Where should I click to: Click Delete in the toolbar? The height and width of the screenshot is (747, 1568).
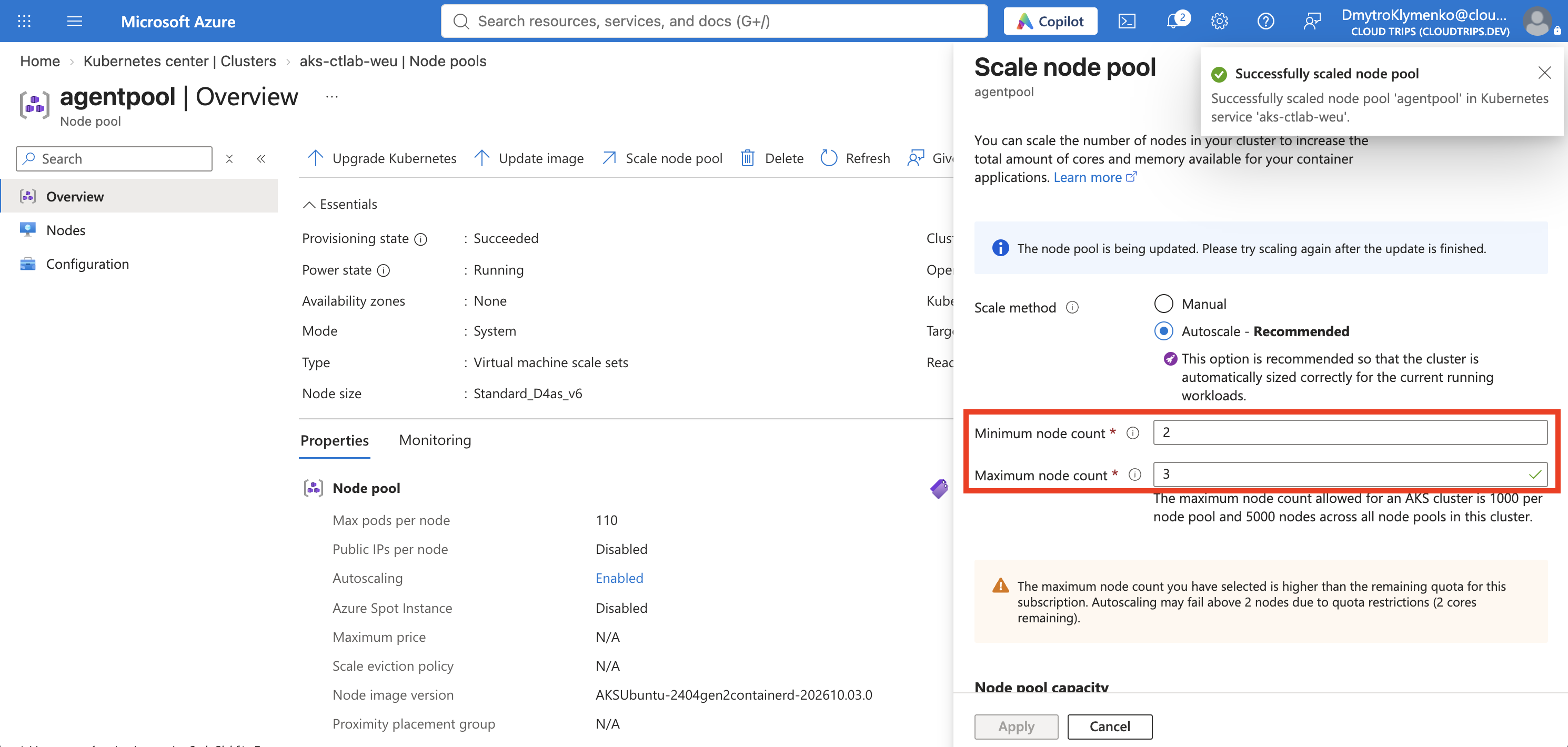pos(772,158)
